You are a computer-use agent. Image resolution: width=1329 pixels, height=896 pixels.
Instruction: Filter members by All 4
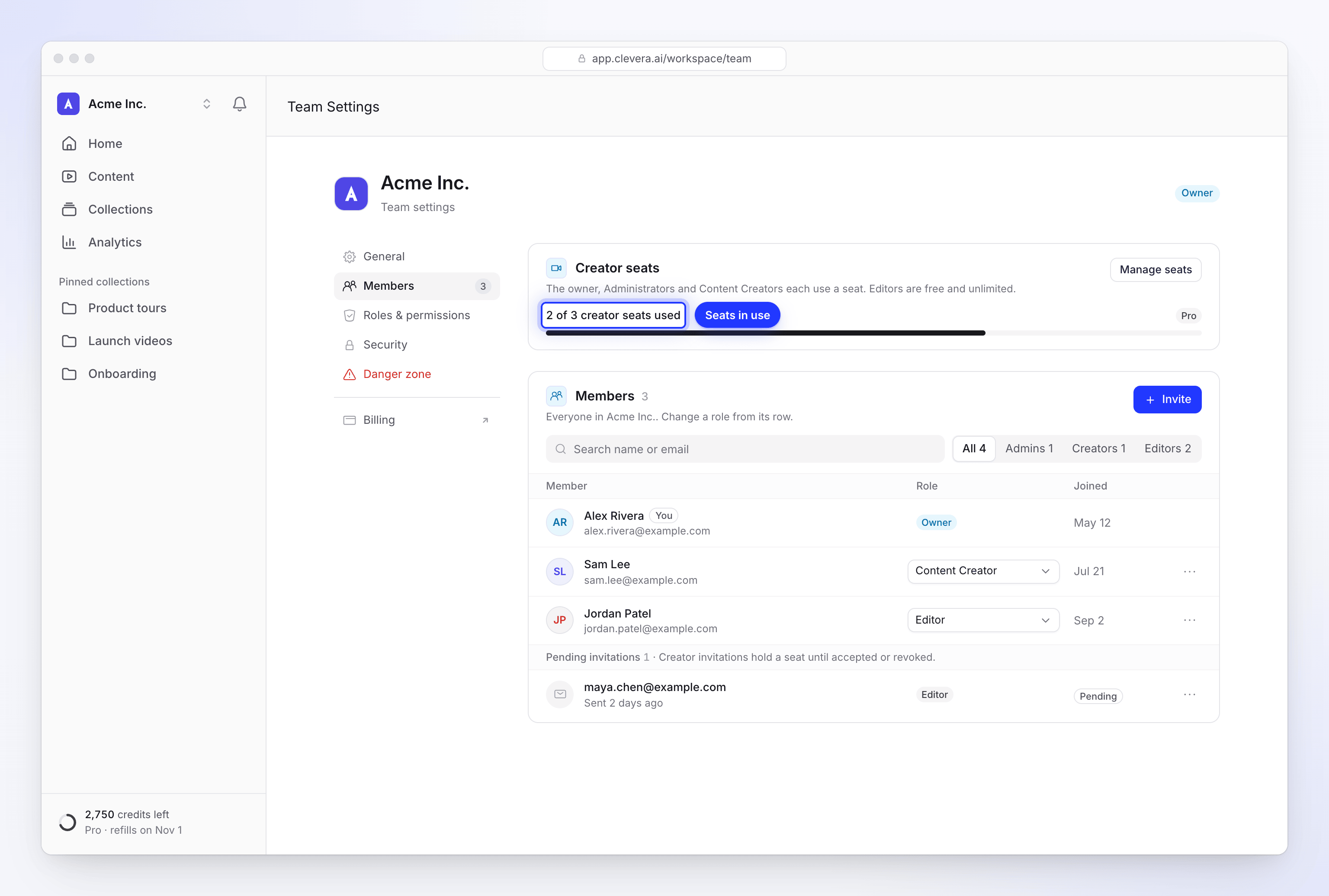[973, 448]
